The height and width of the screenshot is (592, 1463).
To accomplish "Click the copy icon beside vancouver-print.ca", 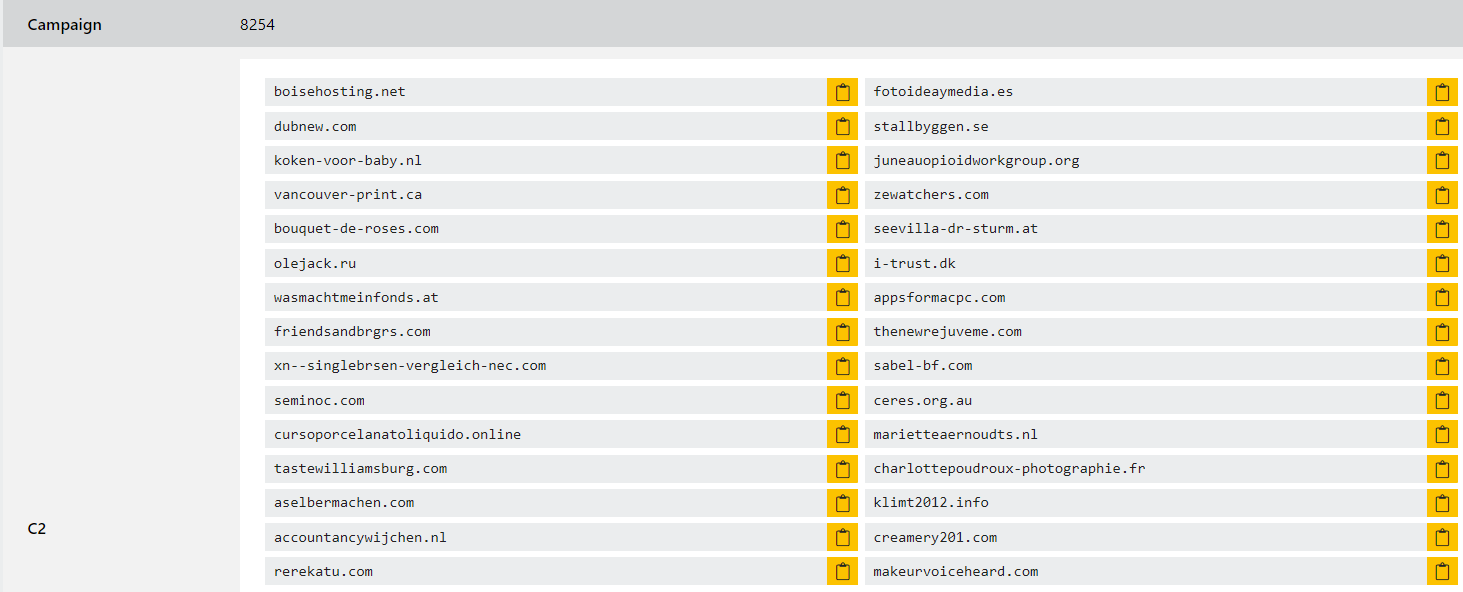I will 842,195.
